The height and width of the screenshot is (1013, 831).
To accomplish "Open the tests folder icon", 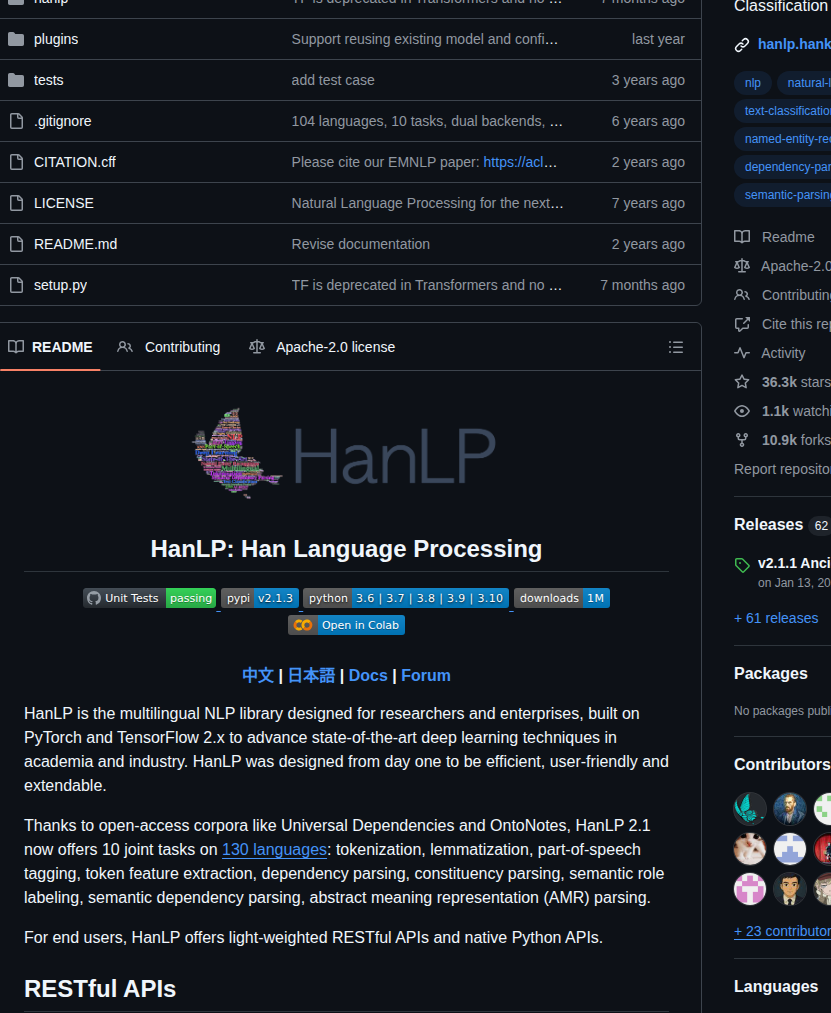I will tap(16, 80).
